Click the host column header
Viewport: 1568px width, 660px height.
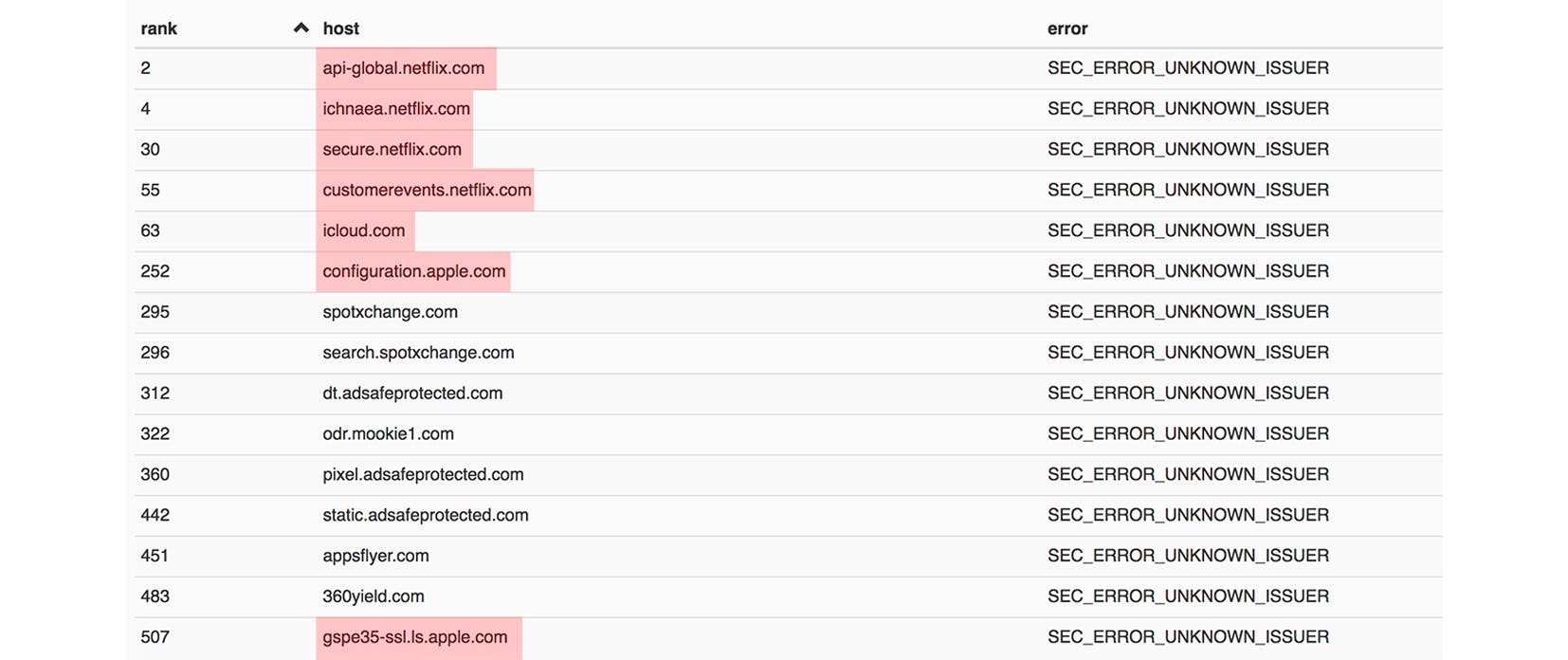coord(340,28)
